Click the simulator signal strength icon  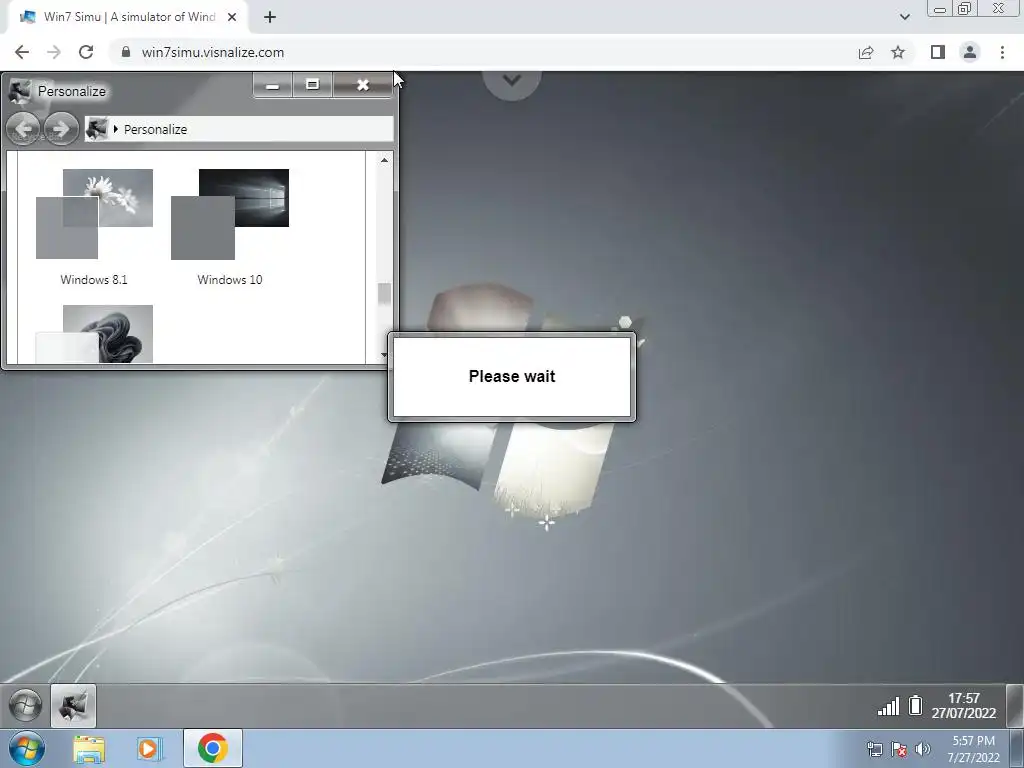pyautogui.click(x=888, y=706)
